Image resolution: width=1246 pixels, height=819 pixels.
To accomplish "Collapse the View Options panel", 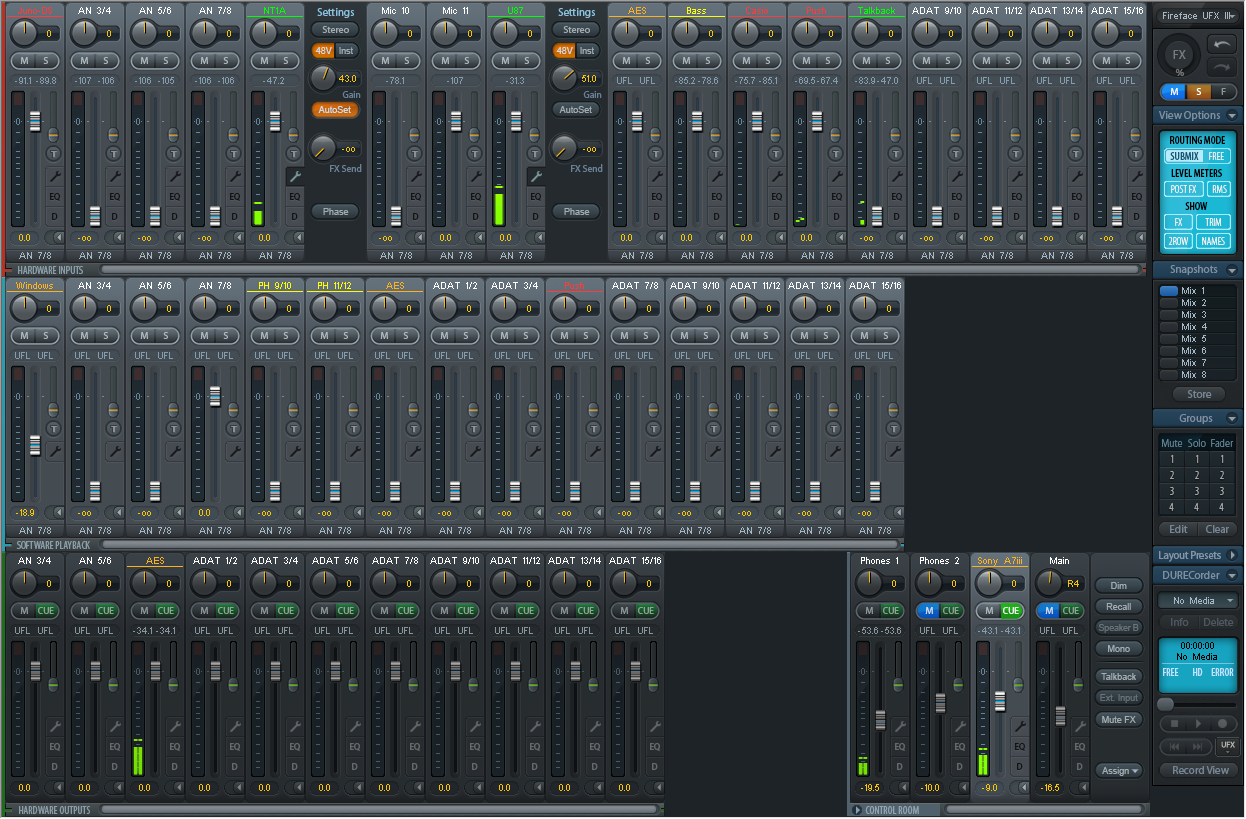I will pyautogui.click(x=1233, y=116).
